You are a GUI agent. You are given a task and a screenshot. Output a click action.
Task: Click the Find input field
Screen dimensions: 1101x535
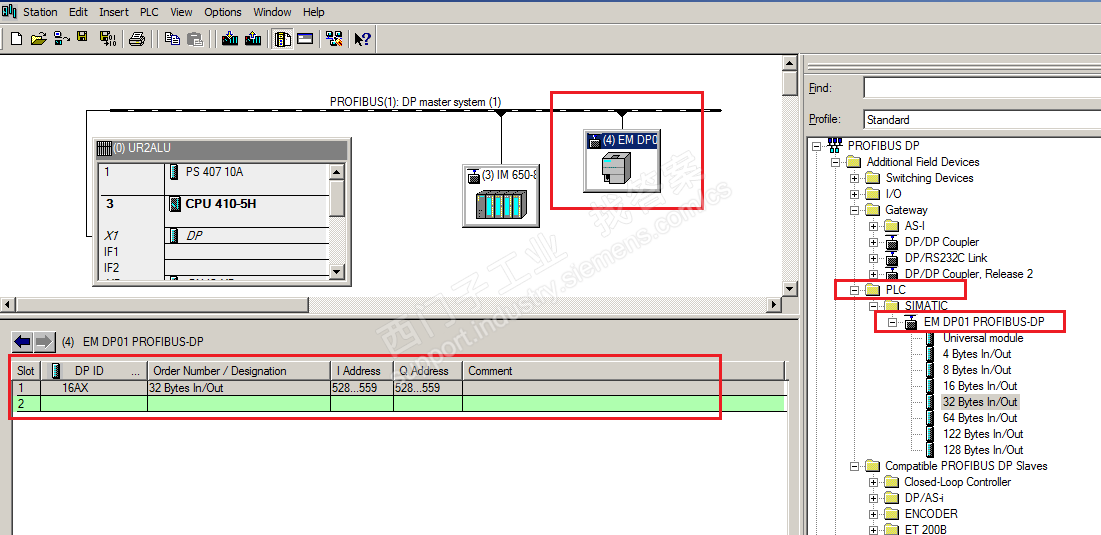(x=982, y=88)
